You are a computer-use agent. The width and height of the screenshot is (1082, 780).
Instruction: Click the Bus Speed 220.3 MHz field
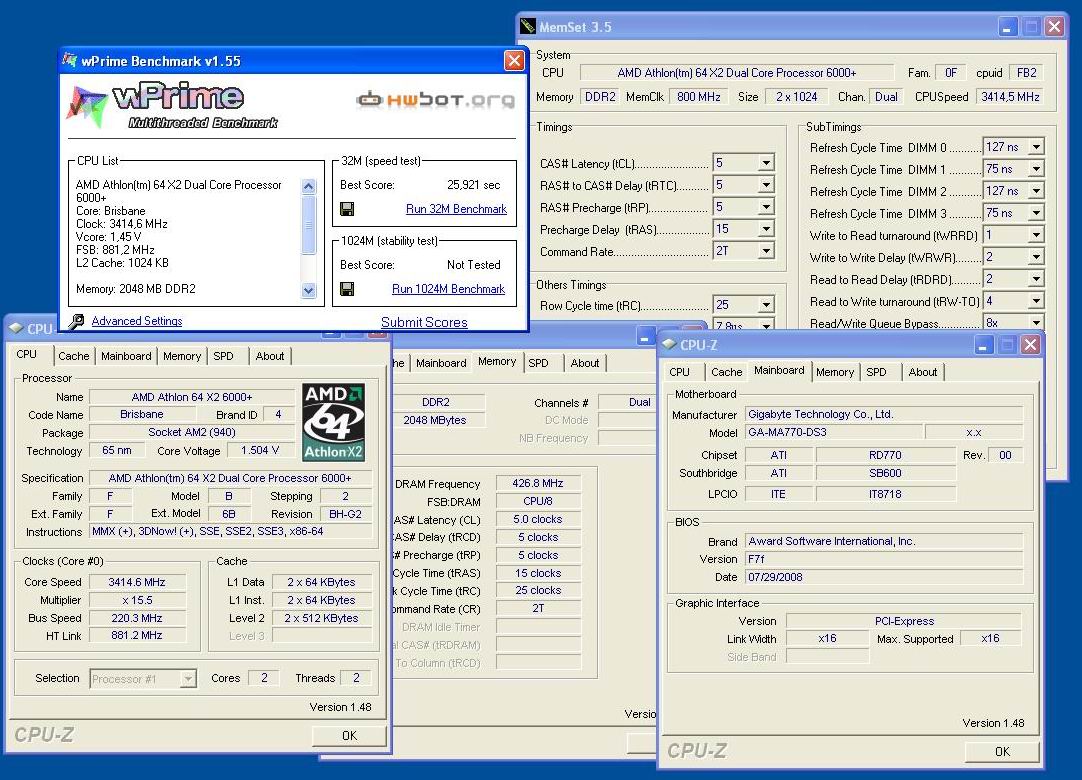point(137,618)
